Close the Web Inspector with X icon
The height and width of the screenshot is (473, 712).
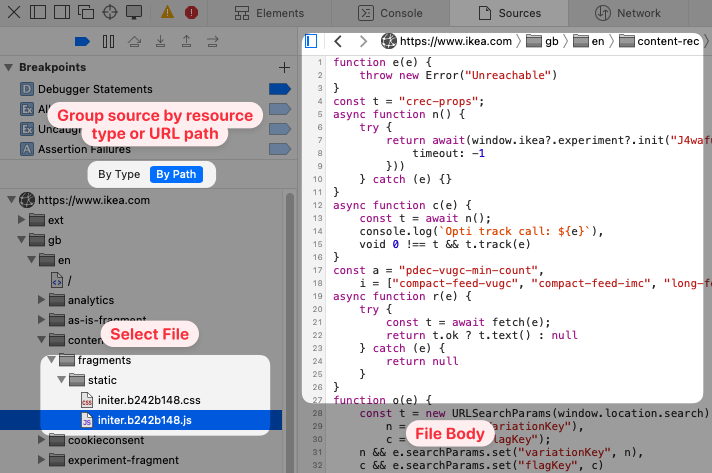(14, 12)
